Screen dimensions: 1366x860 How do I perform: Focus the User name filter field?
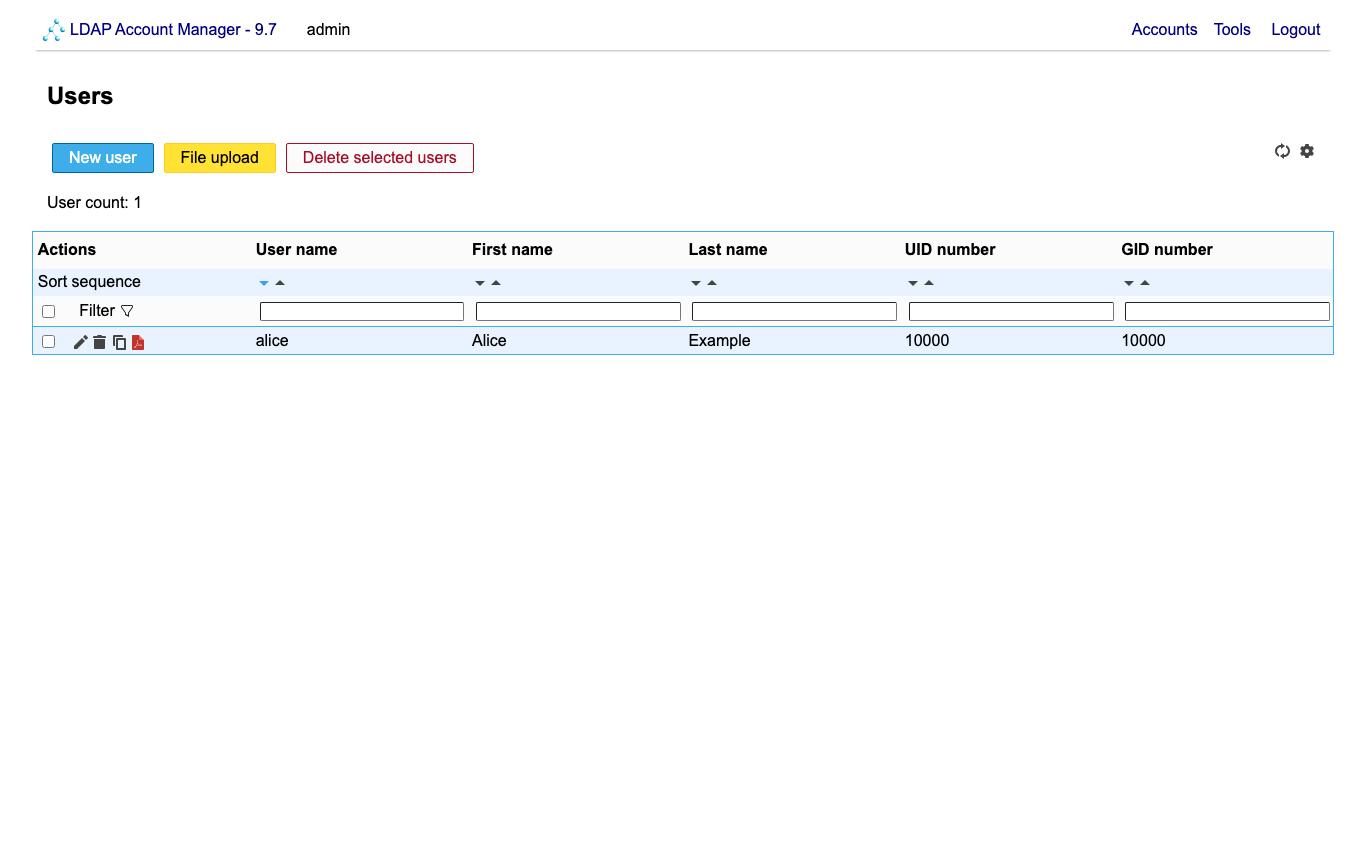point(362,312)
